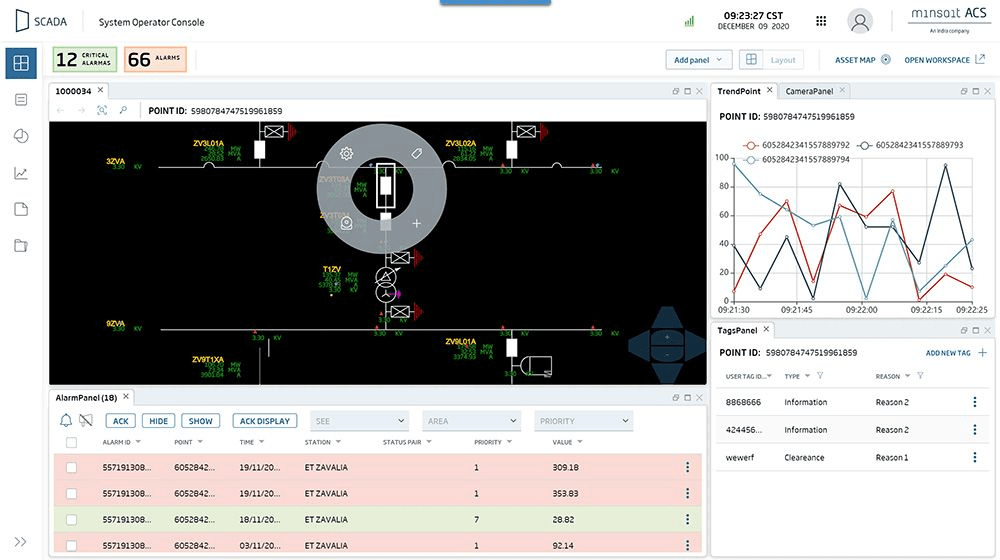The height and width of the screenshot is (560, 1000).
Task: Open the apps grid menu icon
Action: click(x=821, y=21)
